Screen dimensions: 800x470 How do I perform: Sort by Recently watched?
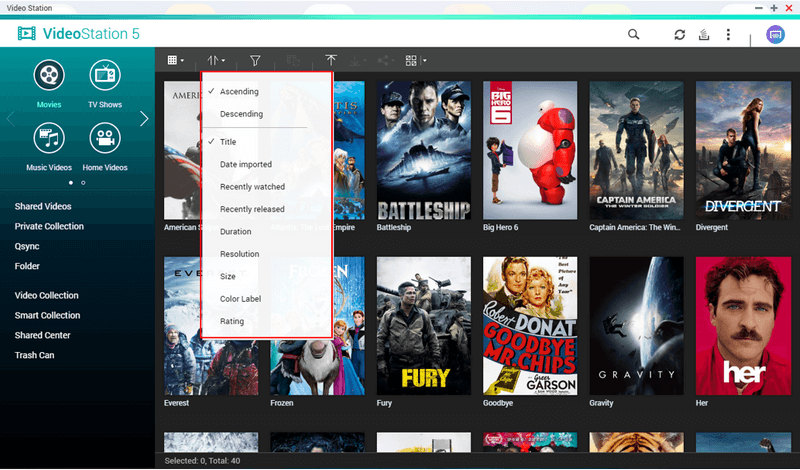tap(255, 187)
